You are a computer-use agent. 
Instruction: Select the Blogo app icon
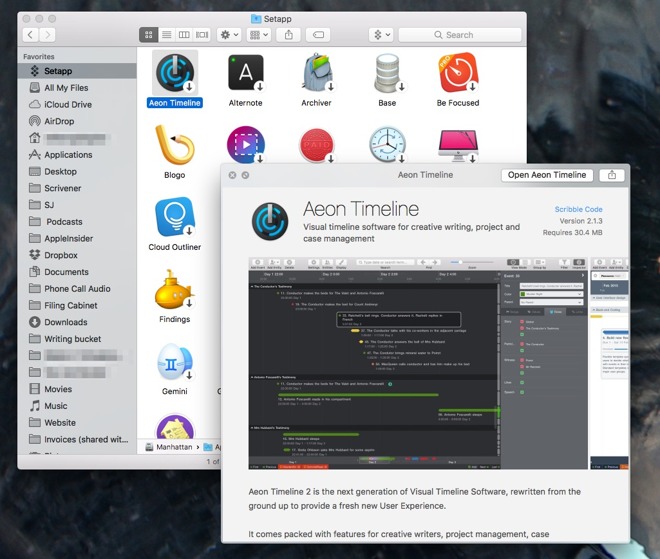coord(175,145)
